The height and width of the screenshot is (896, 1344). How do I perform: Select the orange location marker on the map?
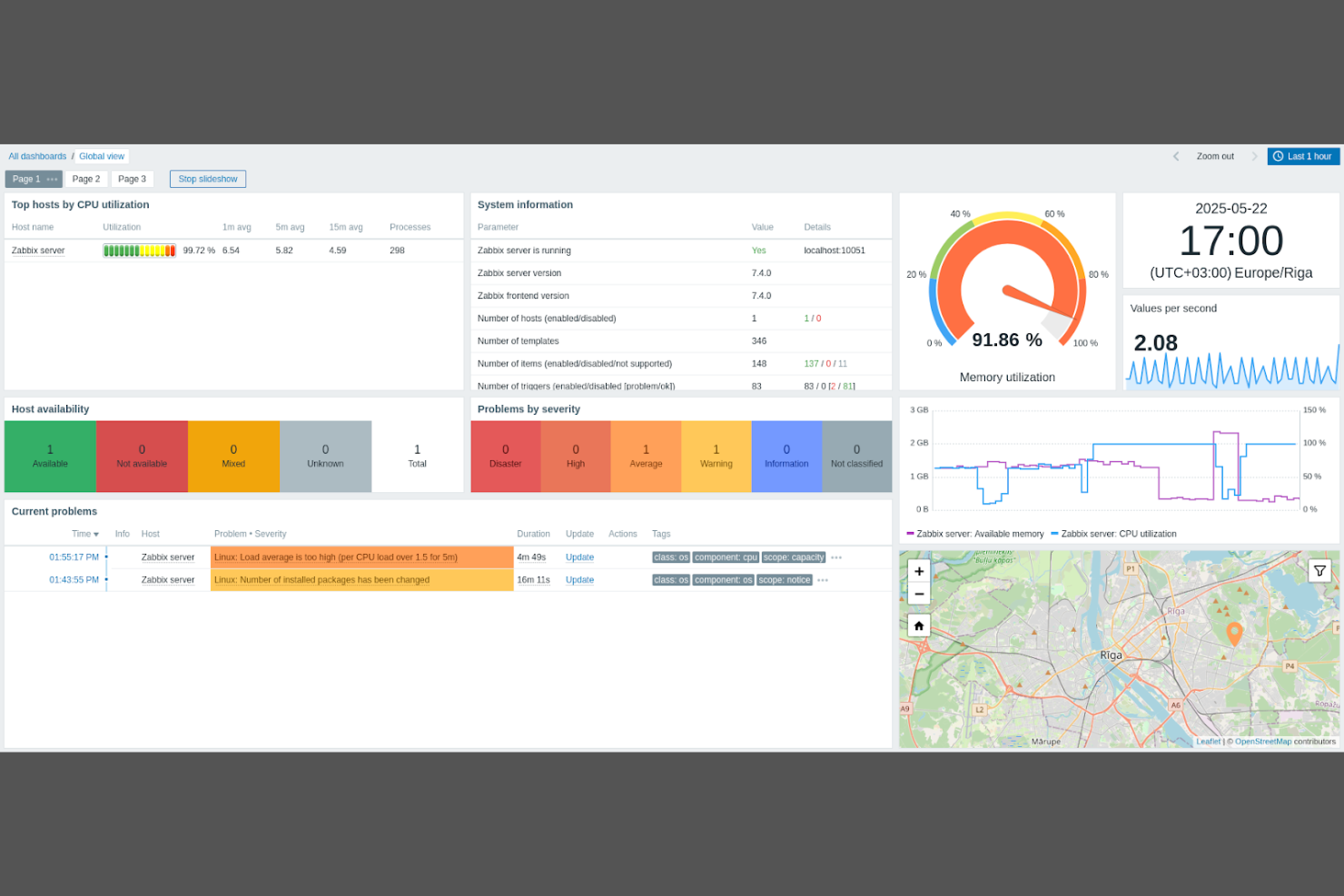coord(1236,634)
